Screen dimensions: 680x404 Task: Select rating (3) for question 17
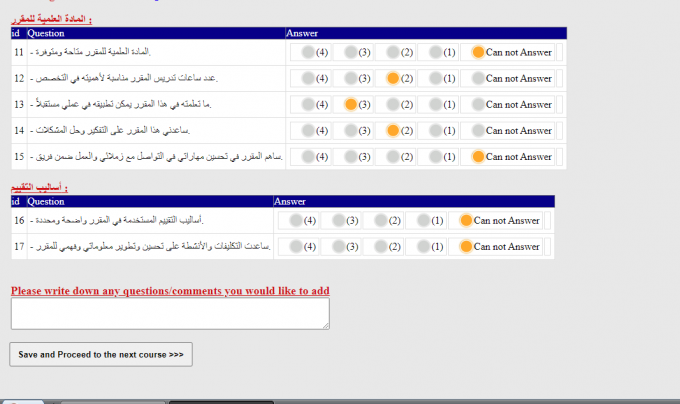338,247
